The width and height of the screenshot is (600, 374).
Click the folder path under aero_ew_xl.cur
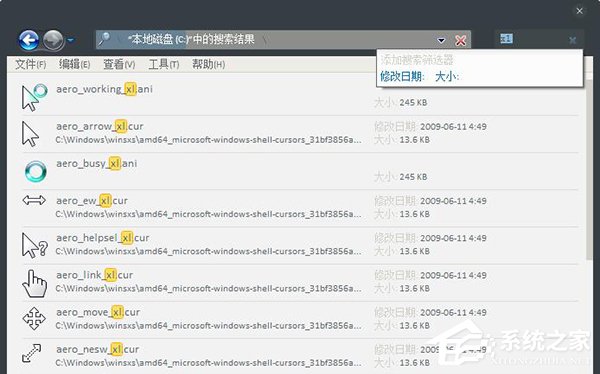[x=208, y=214]
